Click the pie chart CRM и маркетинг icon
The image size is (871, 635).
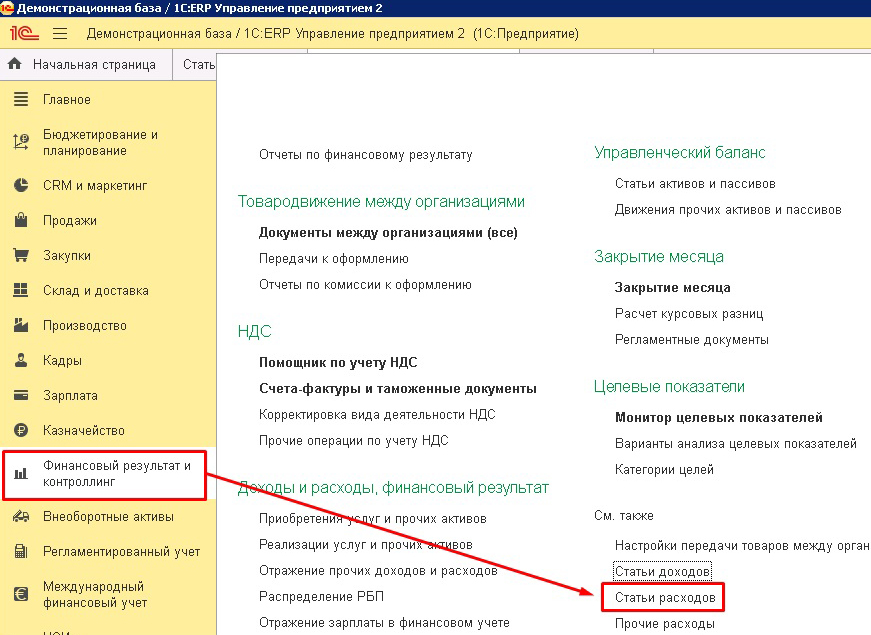pyautogui.click(x=20, y=186)
